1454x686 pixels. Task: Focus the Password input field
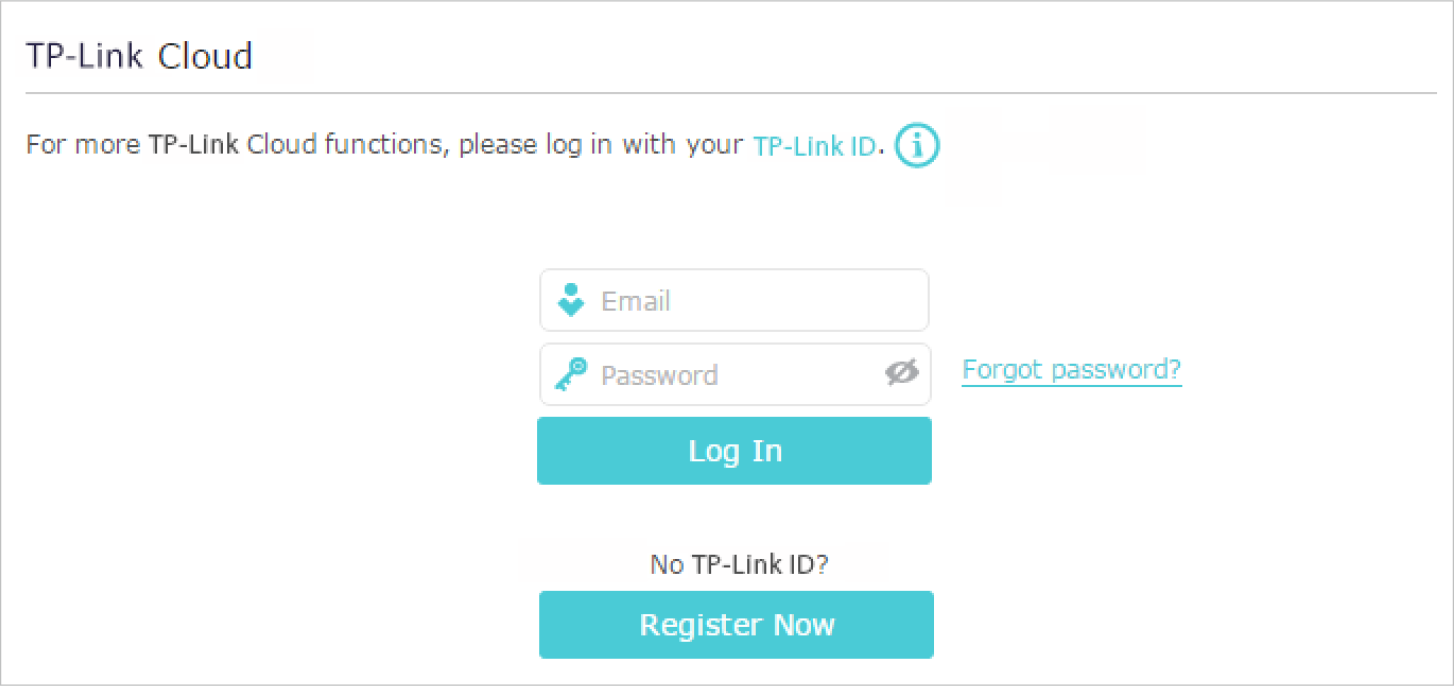pyautogui.click(x=740, y=374)
